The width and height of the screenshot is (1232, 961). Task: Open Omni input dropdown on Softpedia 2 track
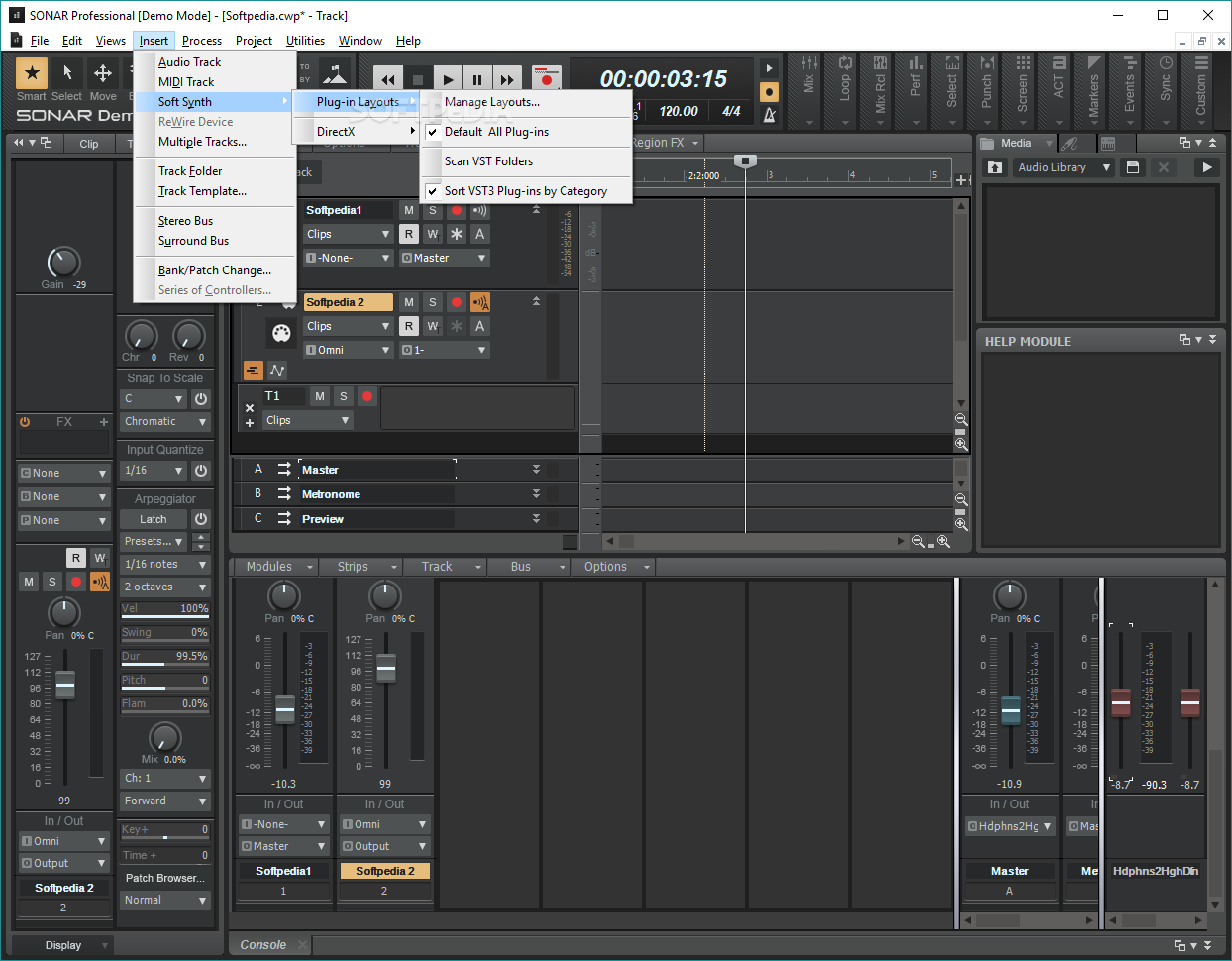[349, 350]
